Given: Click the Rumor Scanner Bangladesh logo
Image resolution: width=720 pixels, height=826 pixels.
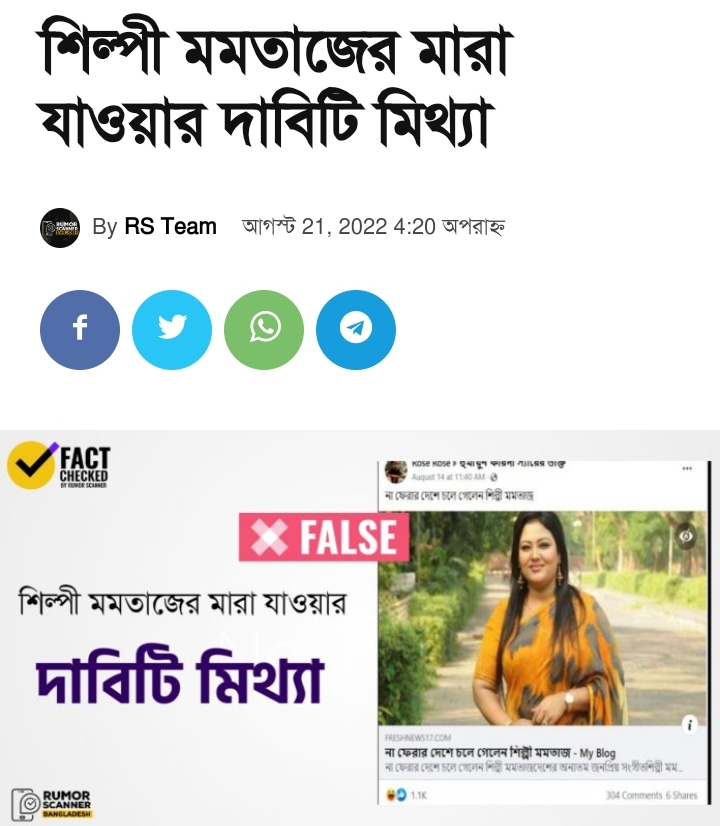Looking at the screenshot, I should click(52, 803).
